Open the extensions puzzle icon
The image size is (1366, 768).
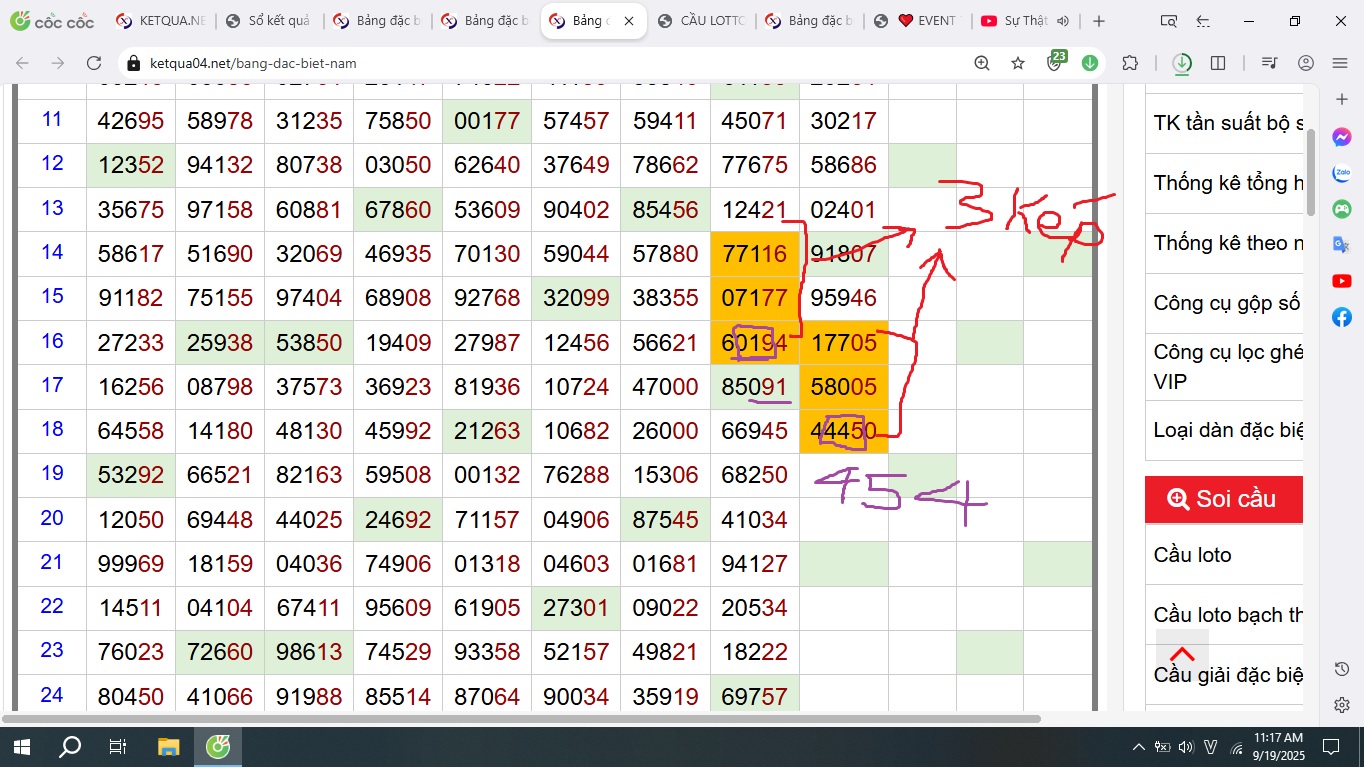tap(1130, 63)
